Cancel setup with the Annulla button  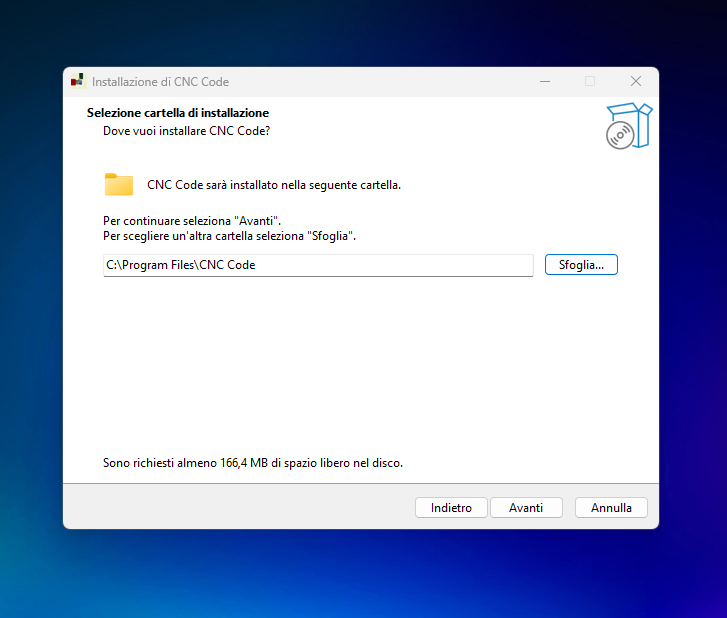point(611,508)
